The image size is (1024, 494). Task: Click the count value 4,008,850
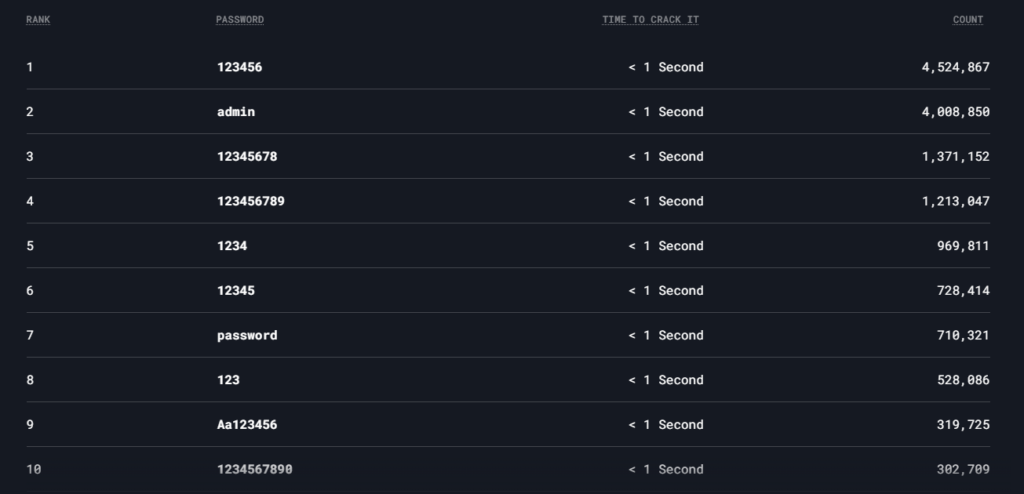coord(955,112)
